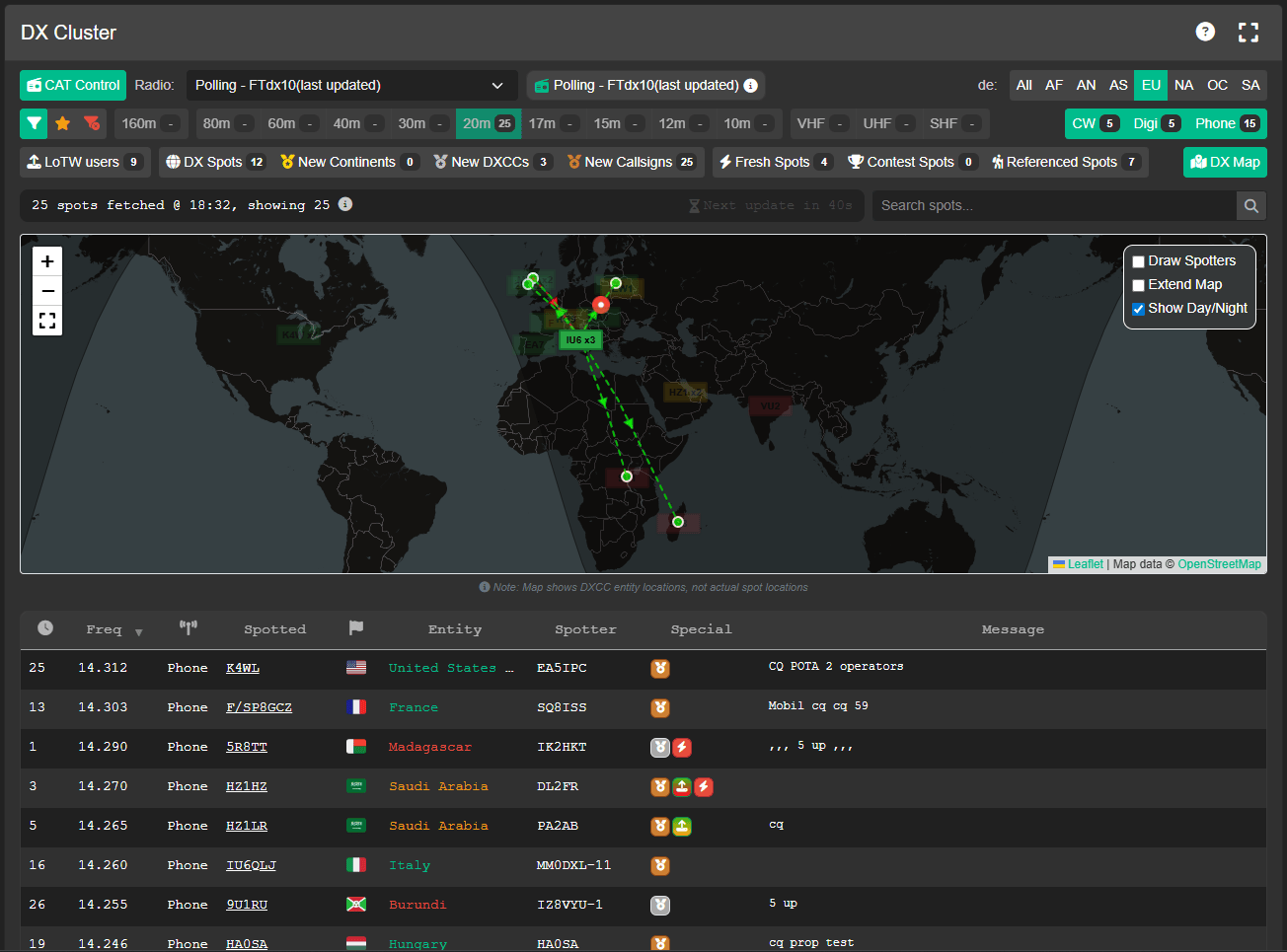Click info icon on Polling FTdx10 status
Viewport: 1287px width, 952px height.
pos(751,86)
